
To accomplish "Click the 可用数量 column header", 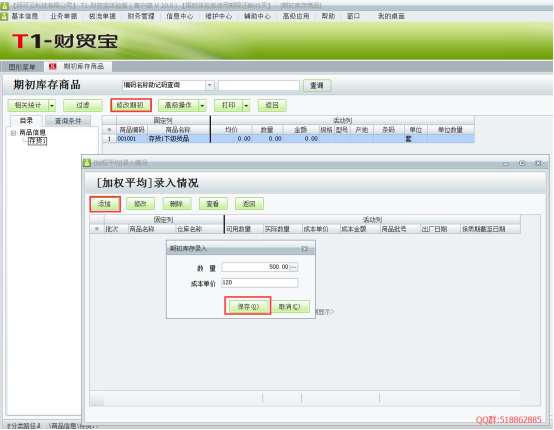I will pyautogui.click(x=244, y=229).
